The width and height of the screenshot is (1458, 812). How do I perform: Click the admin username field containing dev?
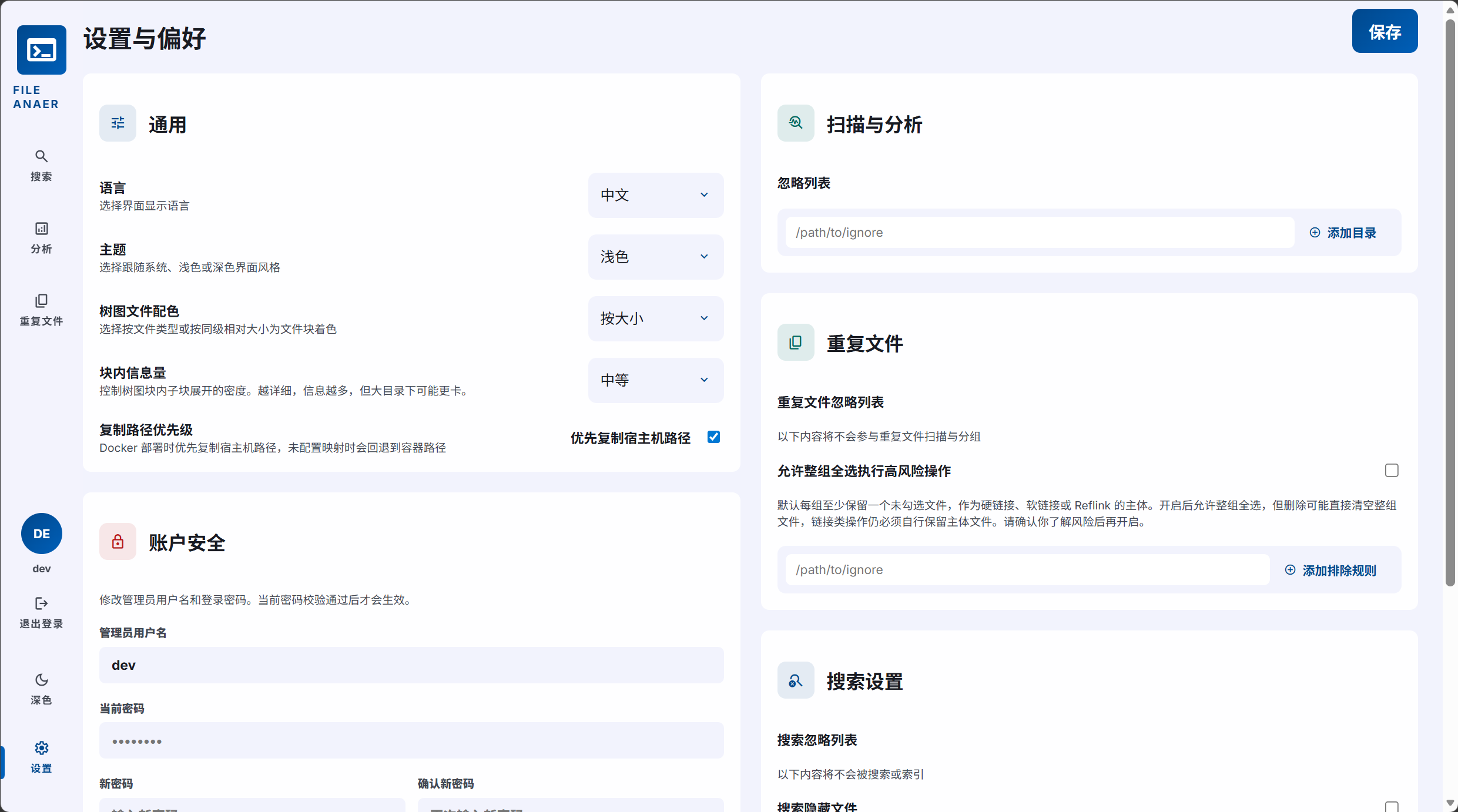pos(411,665)
